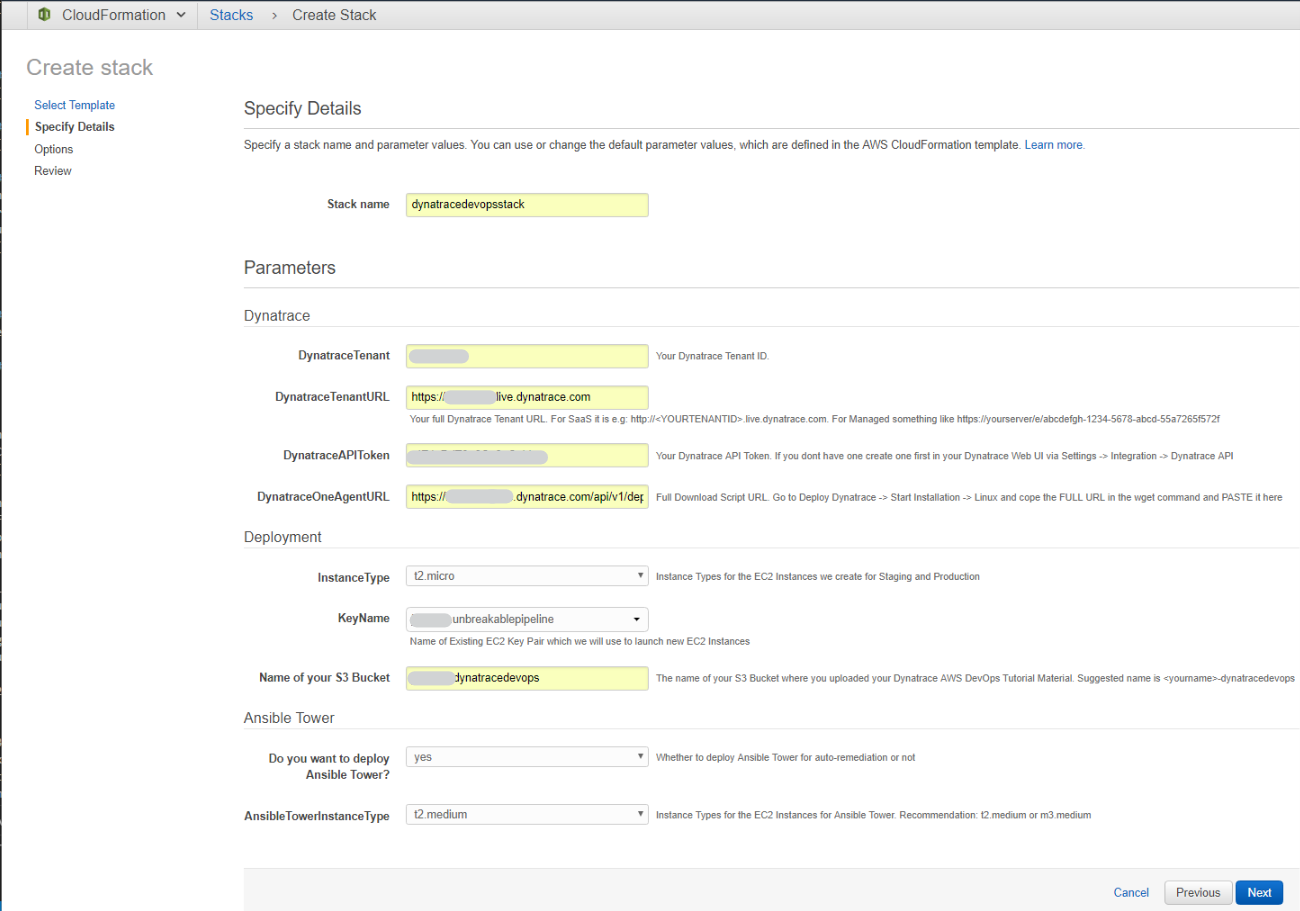This screenshot has height=911, width=1300.
Task: Click the Dynatrace group heading
Action: [x=277, y=316]
